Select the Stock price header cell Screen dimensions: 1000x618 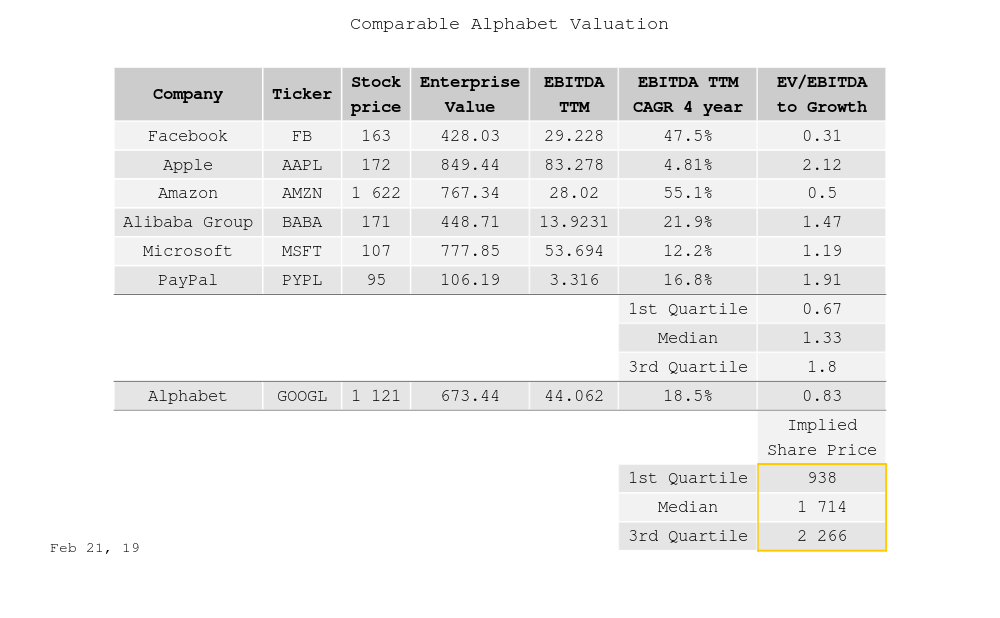click(376, 94)
